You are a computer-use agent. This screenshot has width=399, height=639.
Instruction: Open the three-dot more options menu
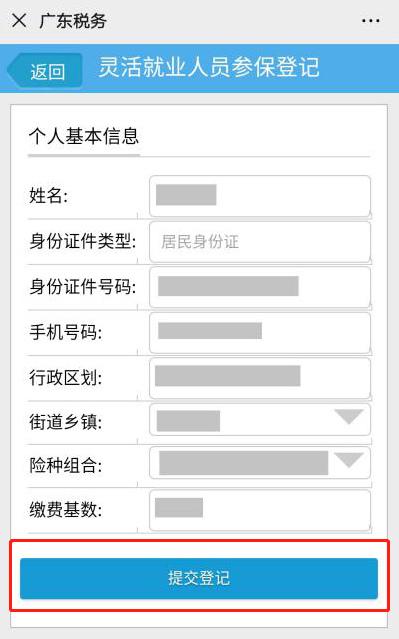click(370, 20)
